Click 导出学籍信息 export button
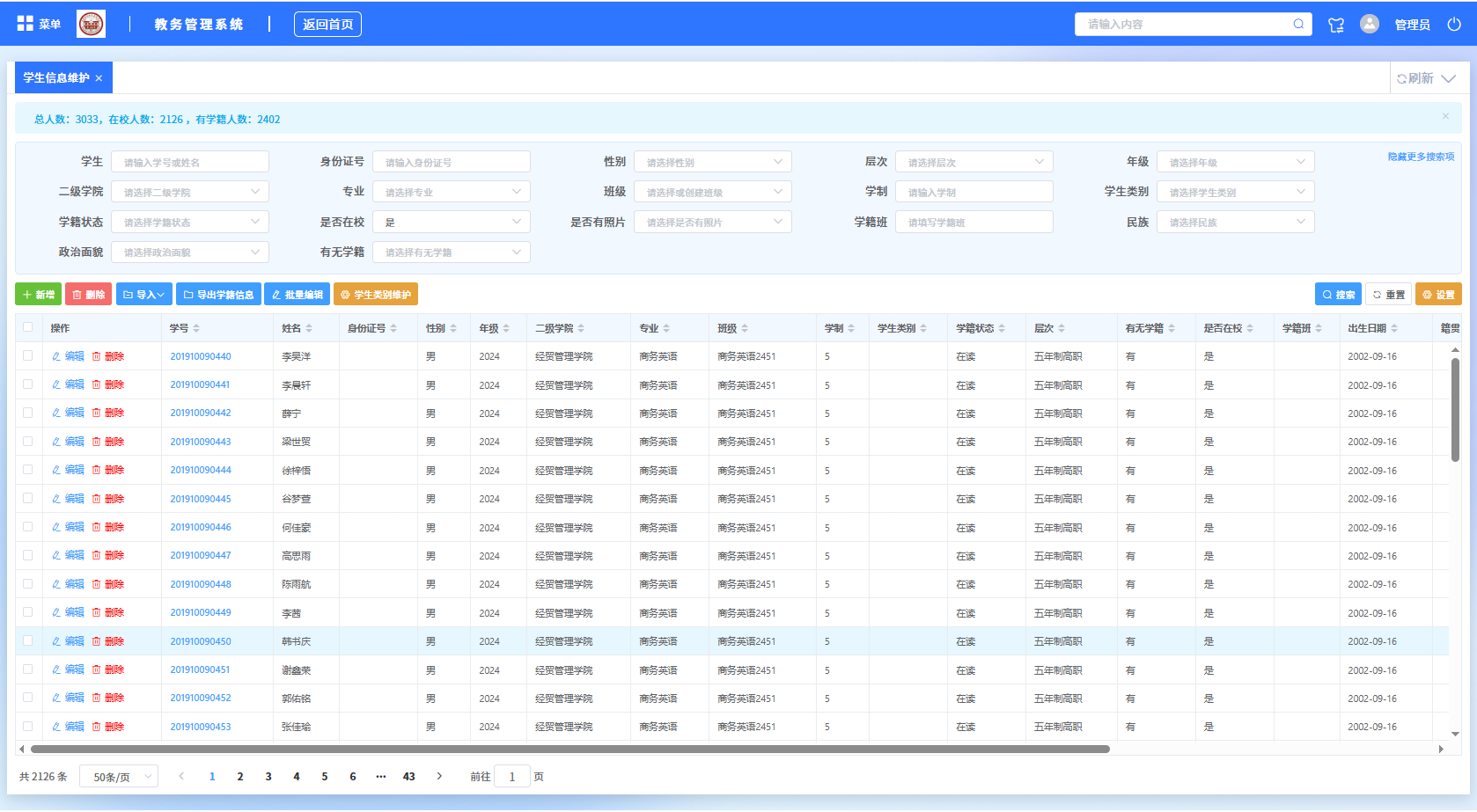 click(x=218, y=295)
